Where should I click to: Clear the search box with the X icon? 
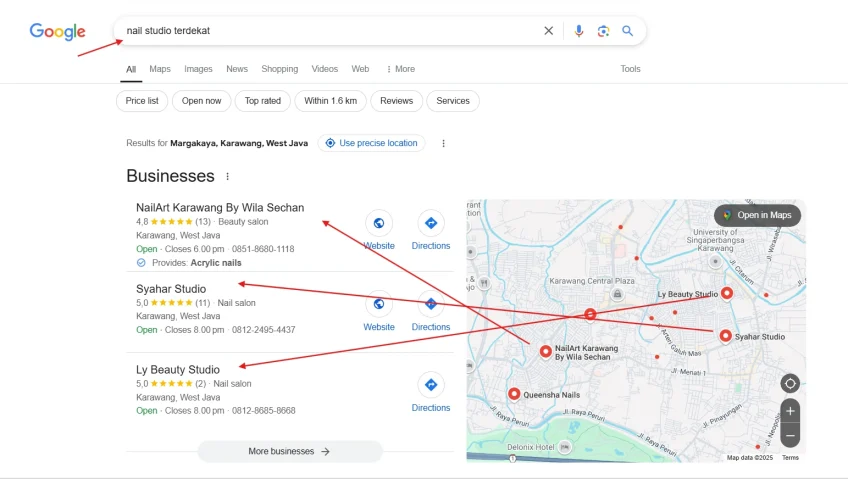point(548,31)
